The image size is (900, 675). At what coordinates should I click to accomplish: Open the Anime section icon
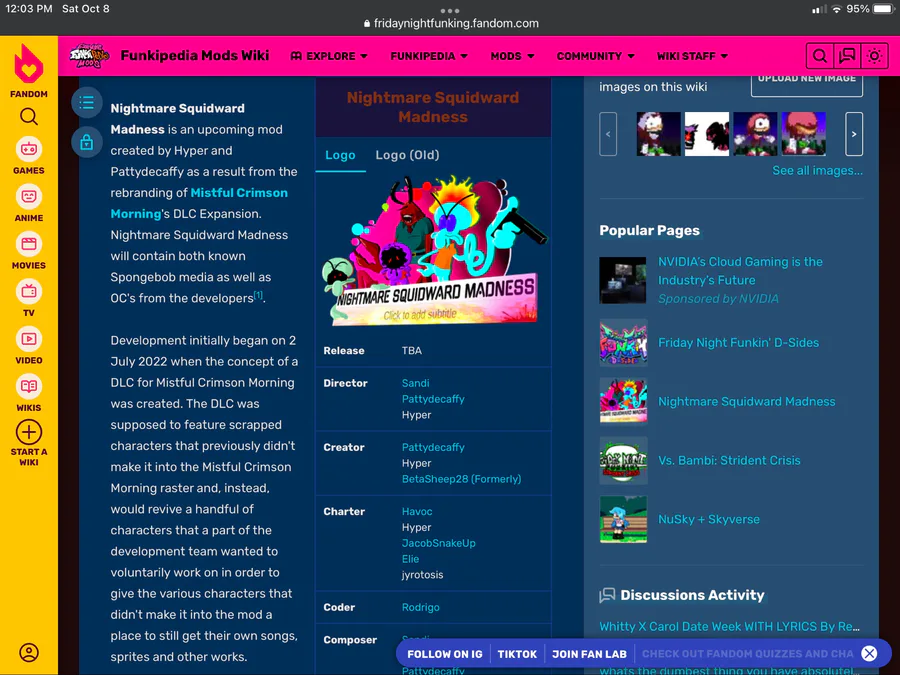29,197
